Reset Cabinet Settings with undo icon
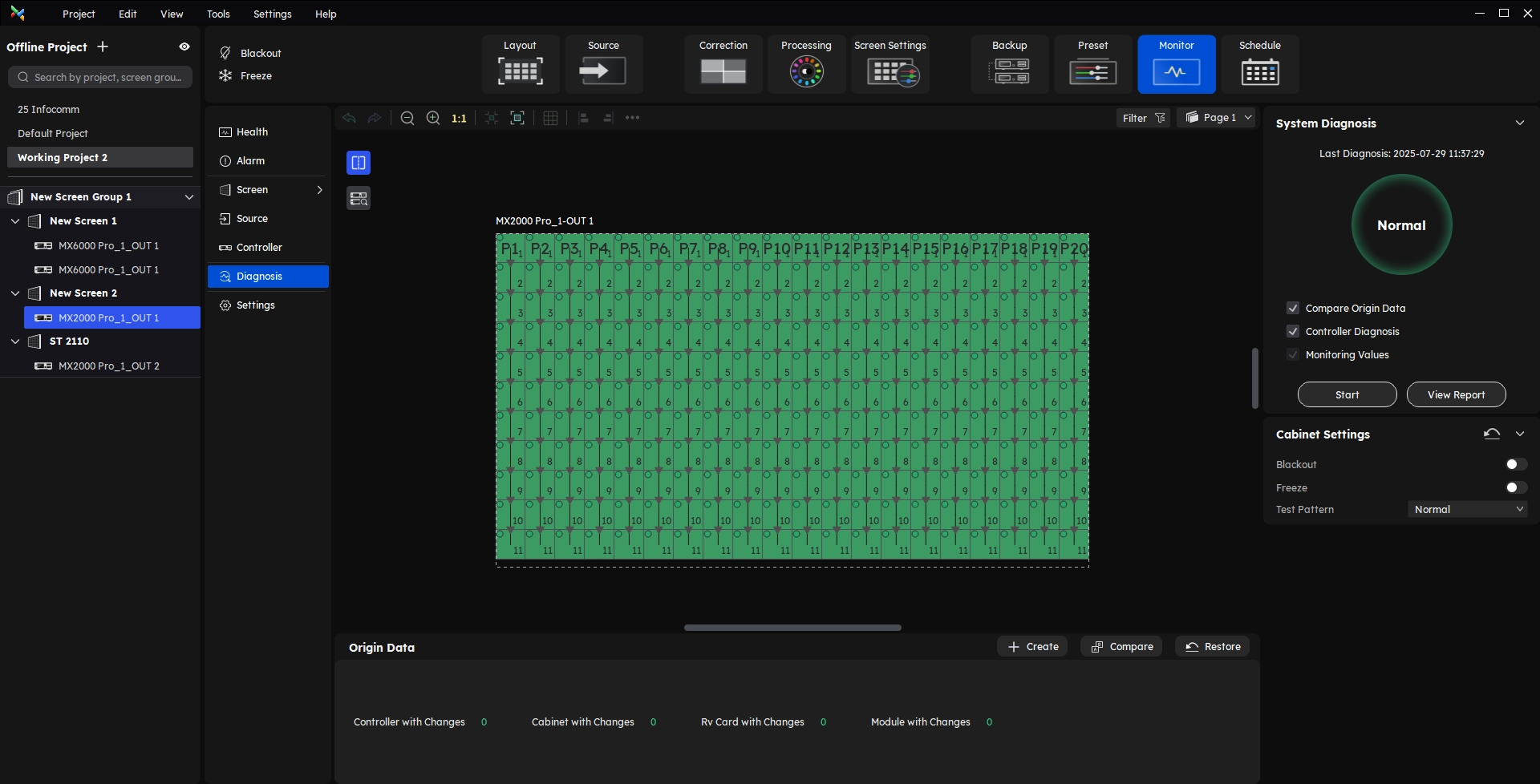Screen dimensions: 1540x784 point(1491,434)
